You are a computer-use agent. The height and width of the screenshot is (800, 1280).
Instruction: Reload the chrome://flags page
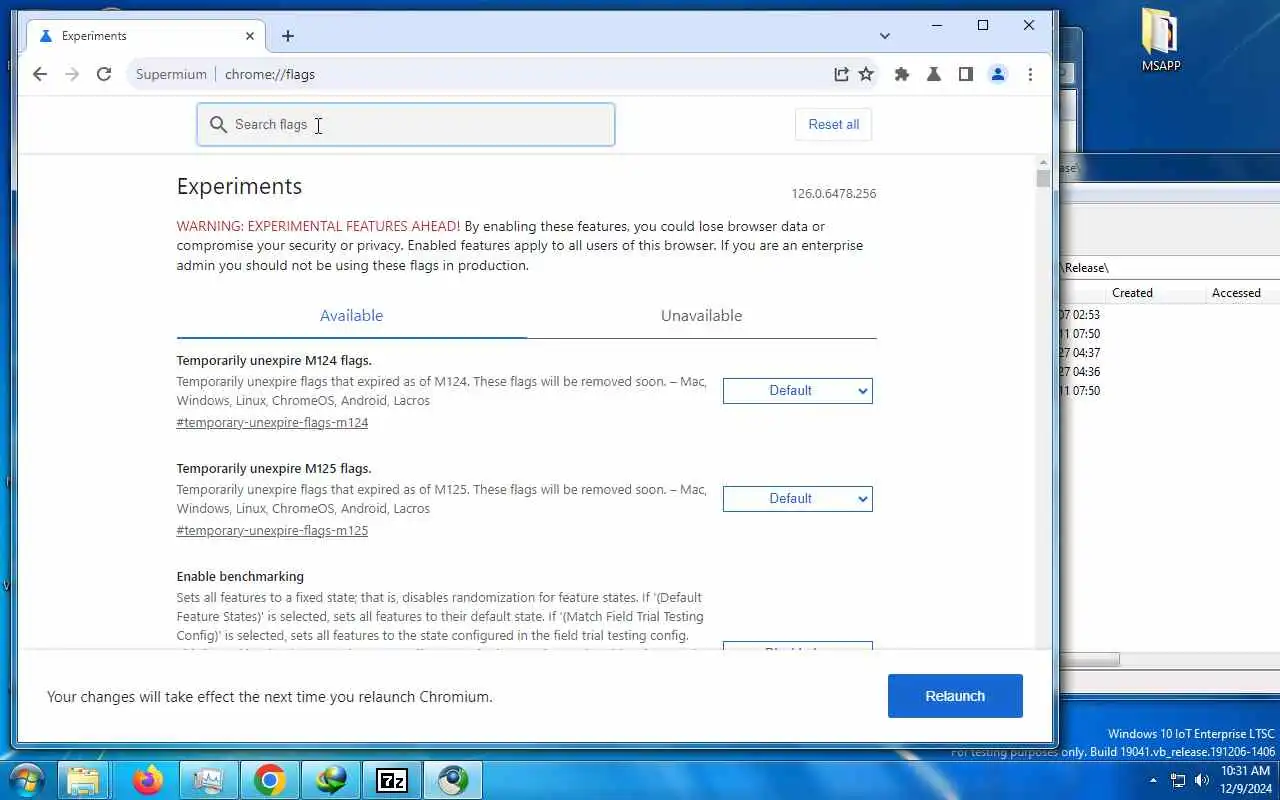(104, 74)
